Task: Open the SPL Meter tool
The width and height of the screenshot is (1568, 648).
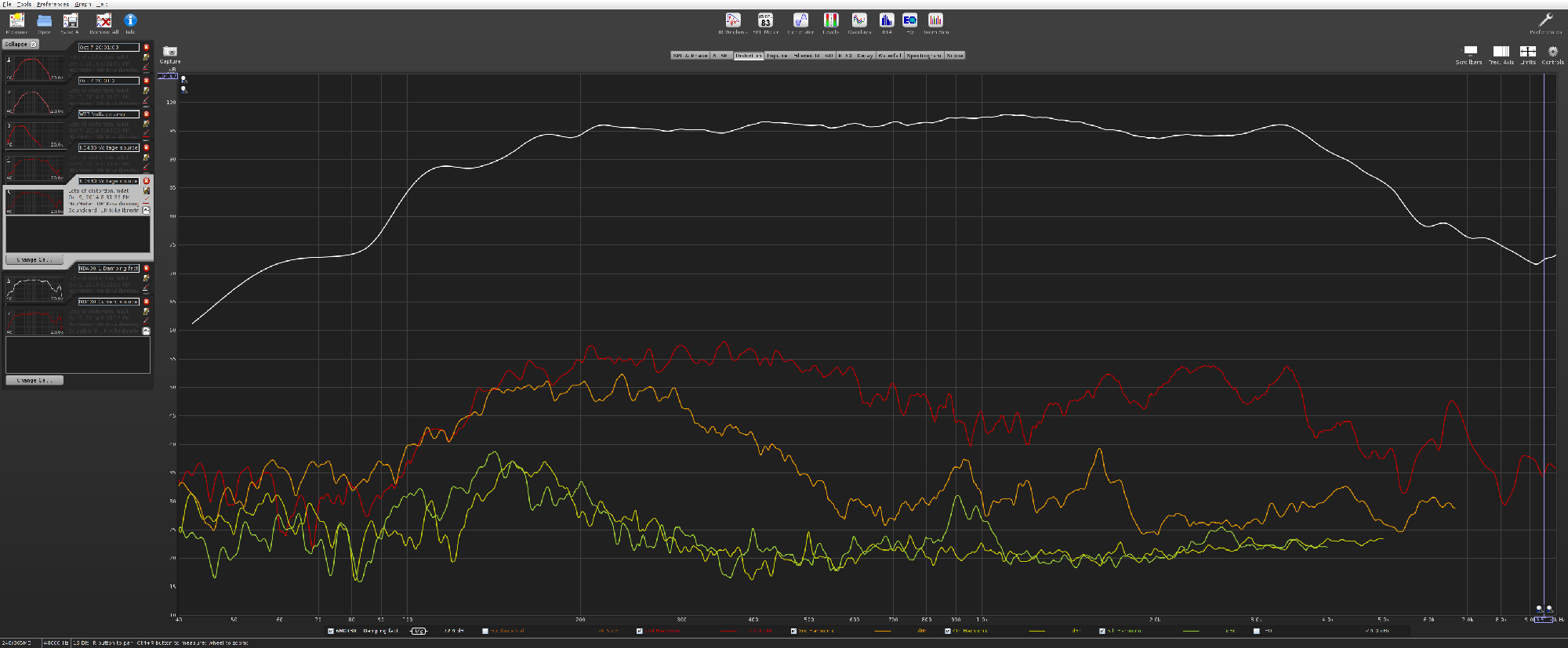Action: 765,20
